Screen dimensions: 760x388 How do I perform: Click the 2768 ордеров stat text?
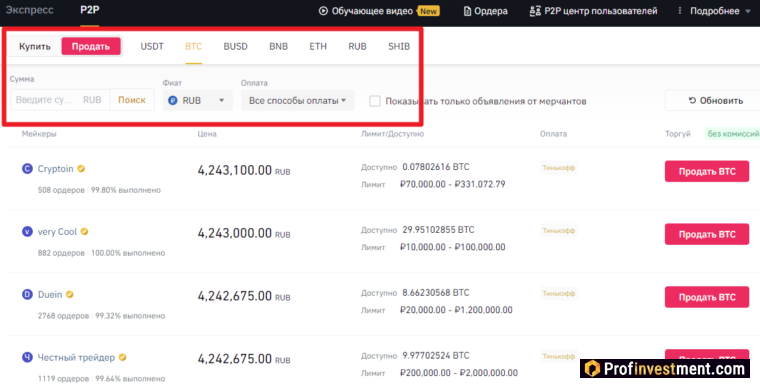coord(63,316)
